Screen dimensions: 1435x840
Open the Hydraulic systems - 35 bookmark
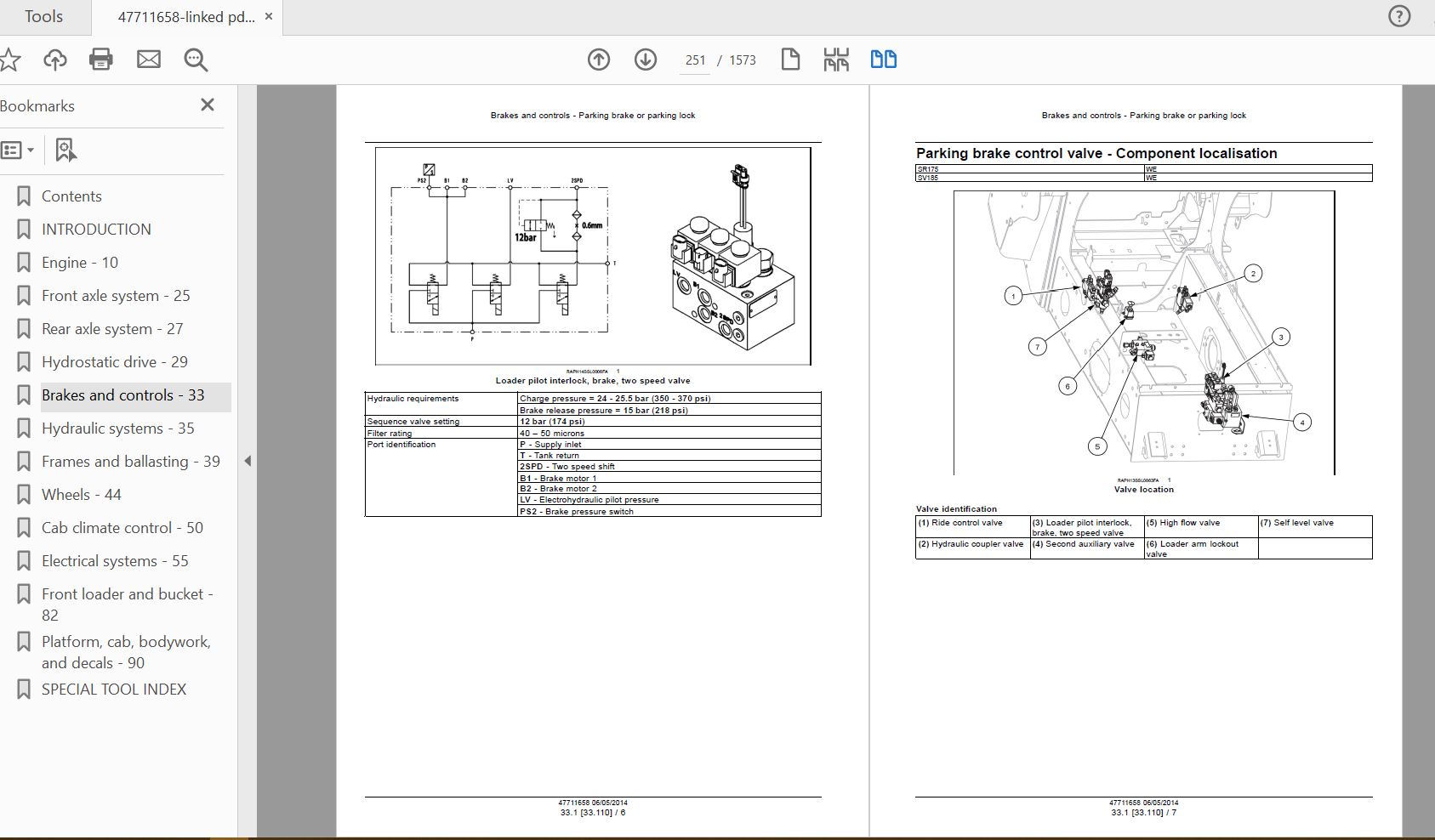click(x=117, y=429)
